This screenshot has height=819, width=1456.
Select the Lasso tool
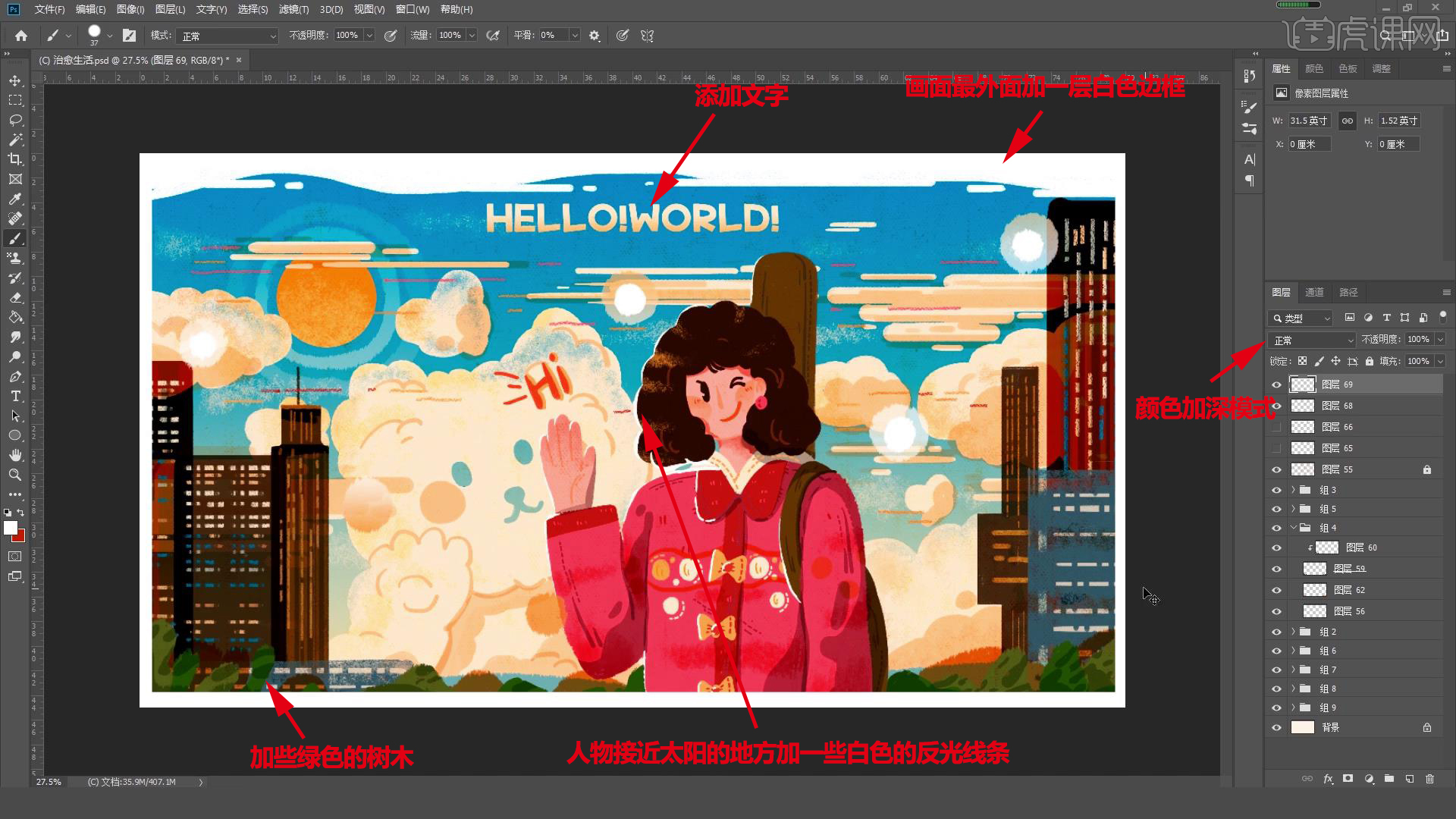click(15, 120)
